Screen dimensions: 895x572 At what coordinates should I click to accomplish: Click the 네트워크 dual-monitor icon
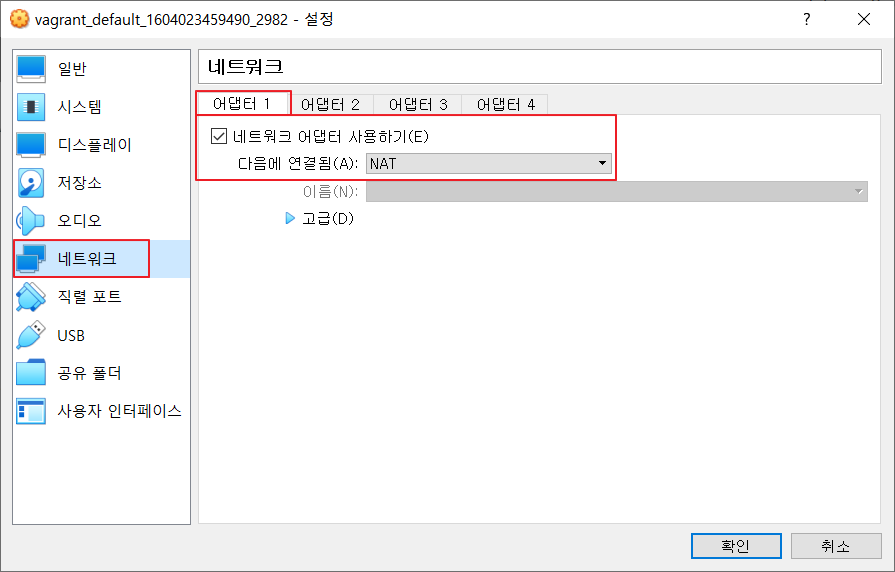pos(31,259)
